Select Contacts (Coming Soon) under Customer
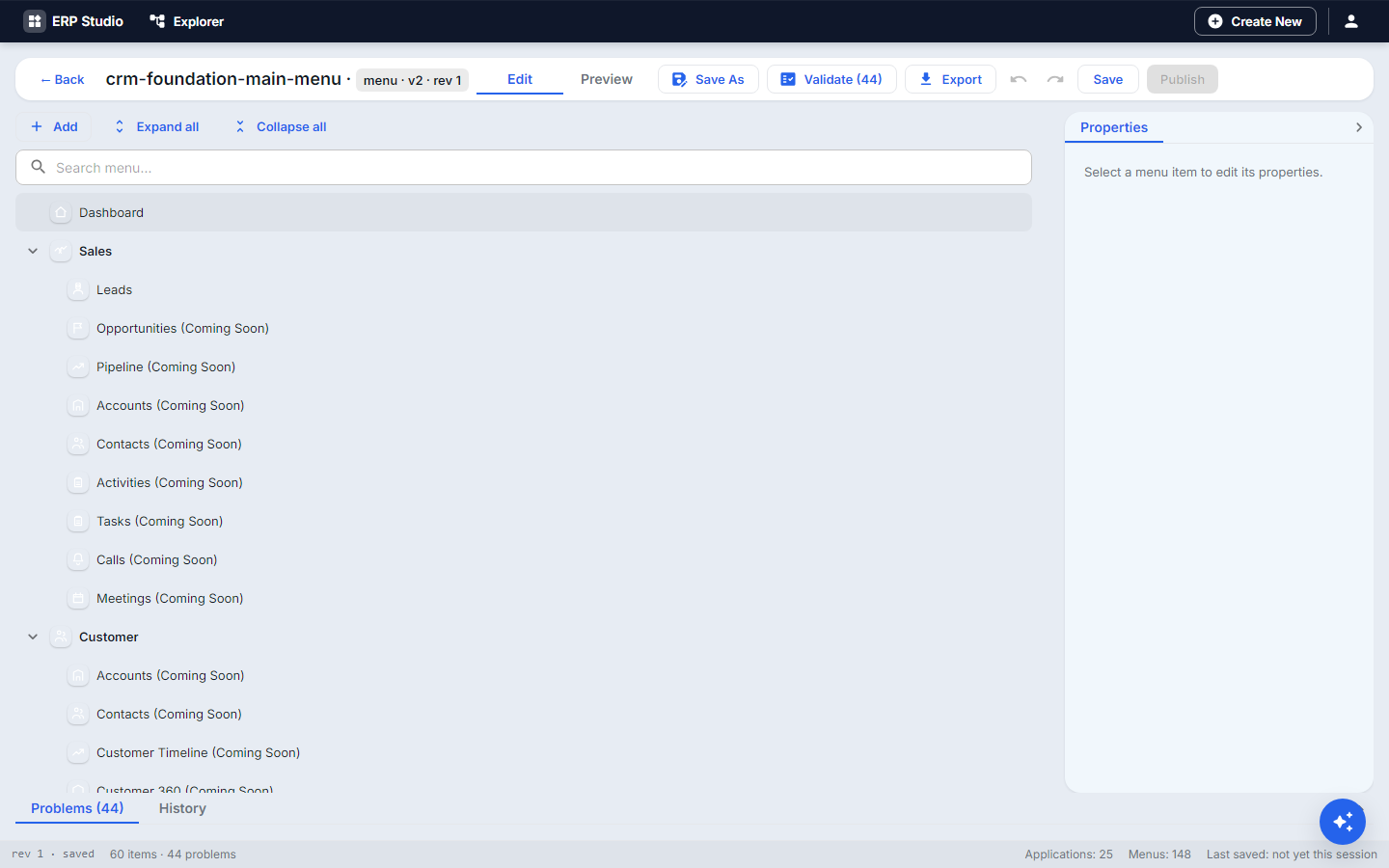The image size is (1389, 868). (524, 714)
